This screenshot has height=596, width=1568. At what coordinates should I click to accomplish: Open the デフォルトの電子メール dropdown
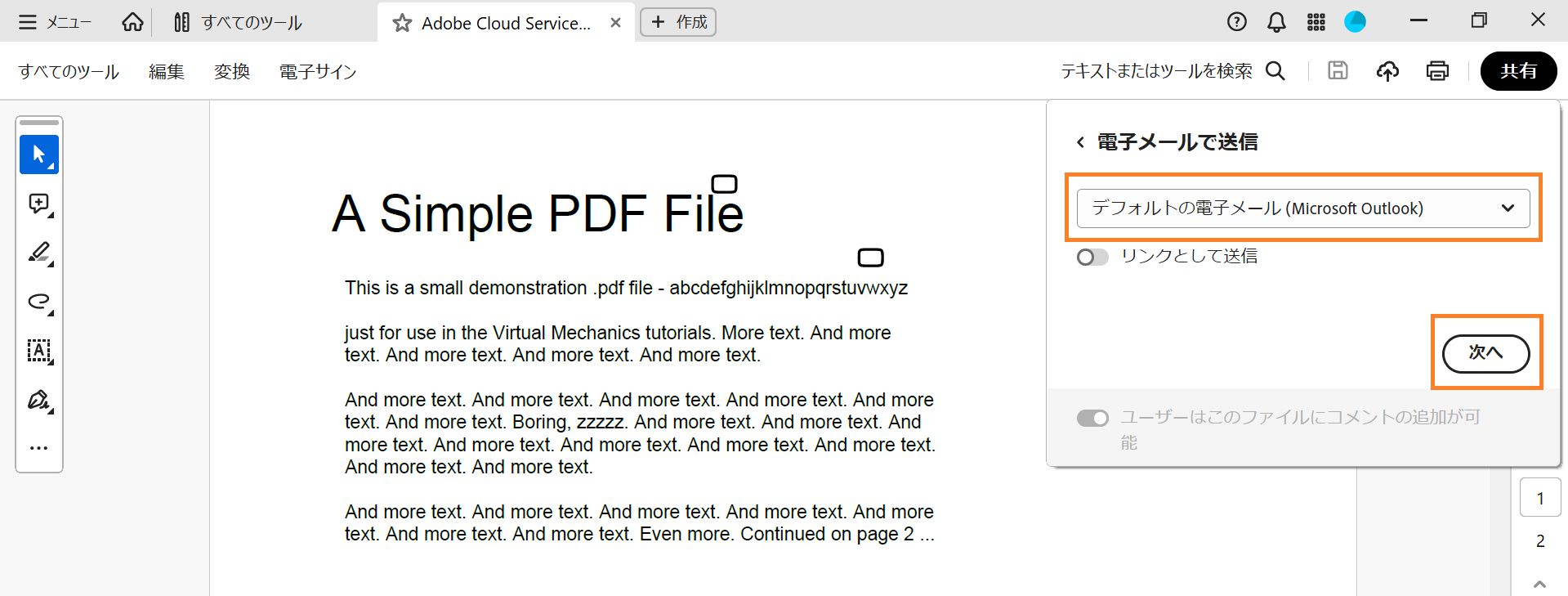[x=1302, y=208]
